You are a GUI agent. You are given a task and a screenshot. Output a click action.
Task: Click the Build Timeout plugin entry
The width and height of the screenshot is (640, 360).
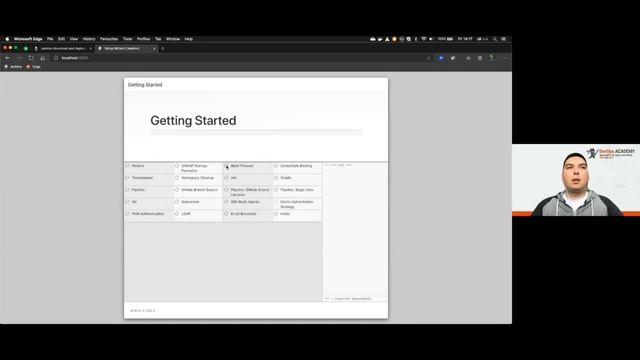(x=248, y=168)
